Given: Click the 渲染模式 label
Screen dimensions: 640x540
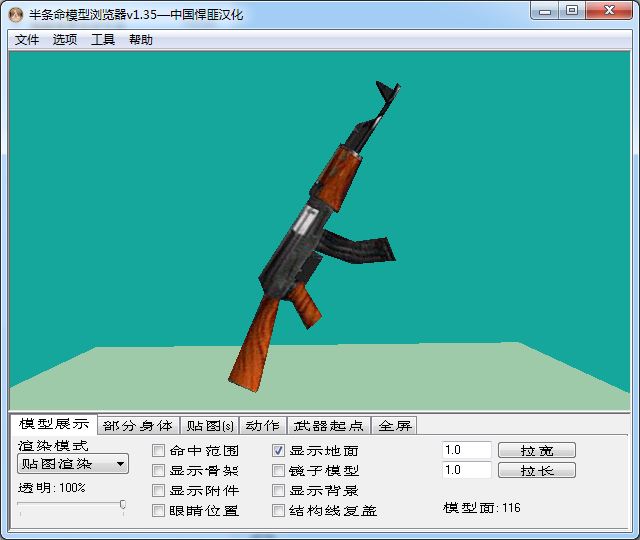Looking at the screenshot, I should point(53,445).
